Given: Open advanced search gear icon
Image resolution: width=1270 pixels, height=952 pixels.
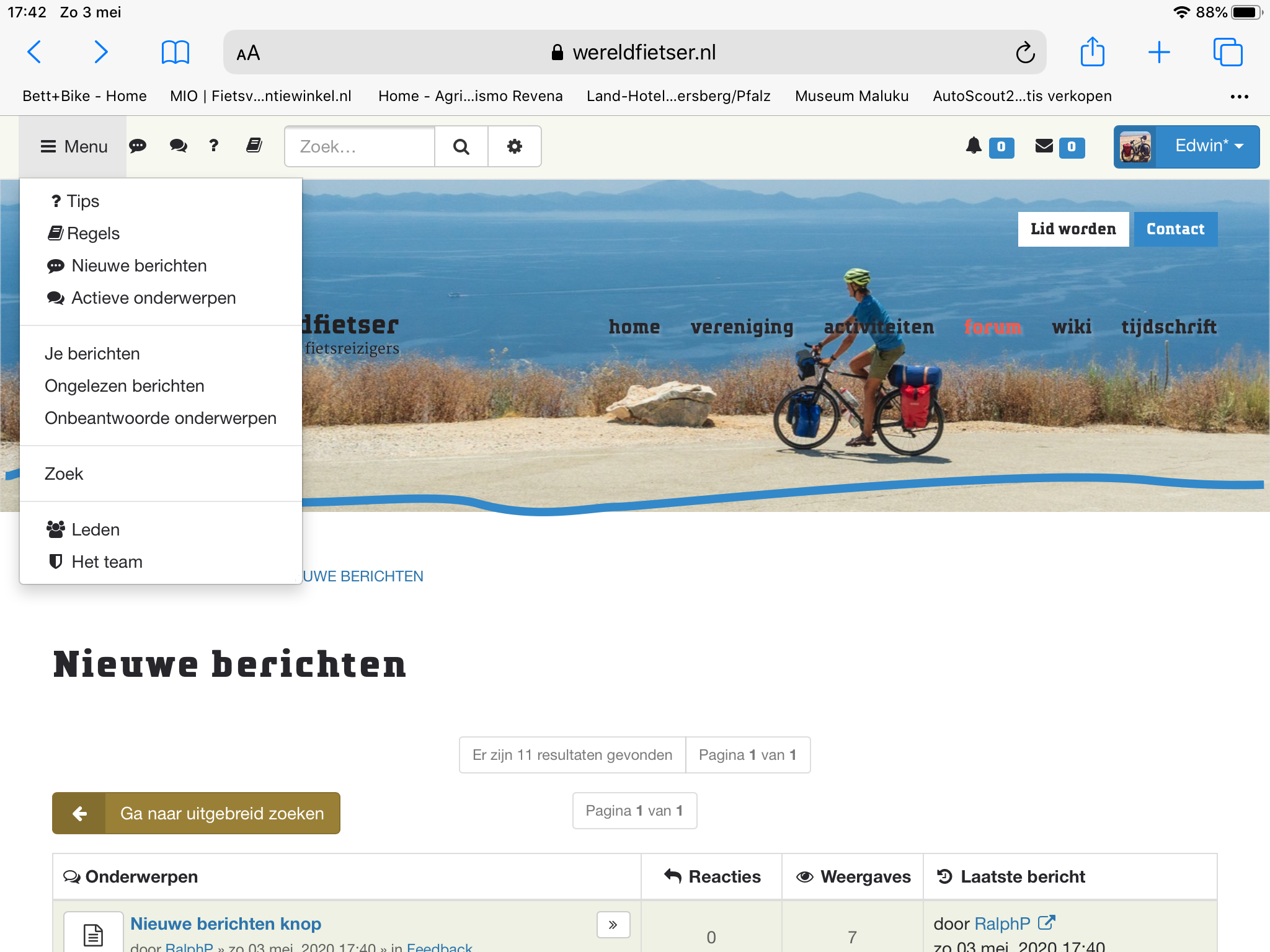Looking at the screenshot, I should click(x=514, y=147).
